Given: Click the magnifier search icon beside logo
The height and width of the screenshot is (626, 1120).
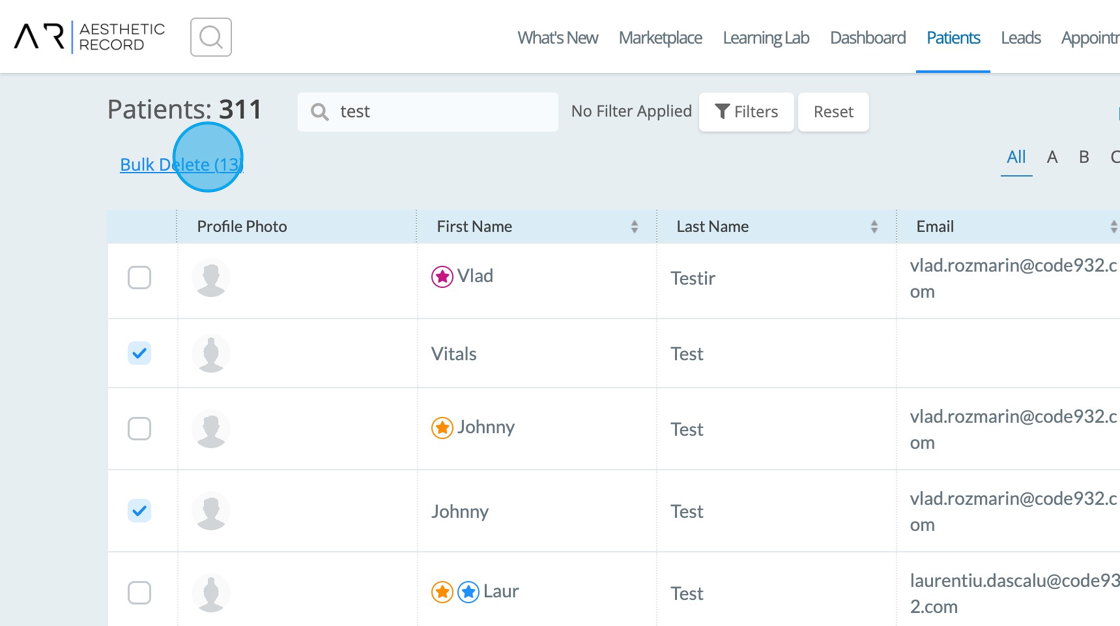Looking at the screenshot, I should coord(211,37).
